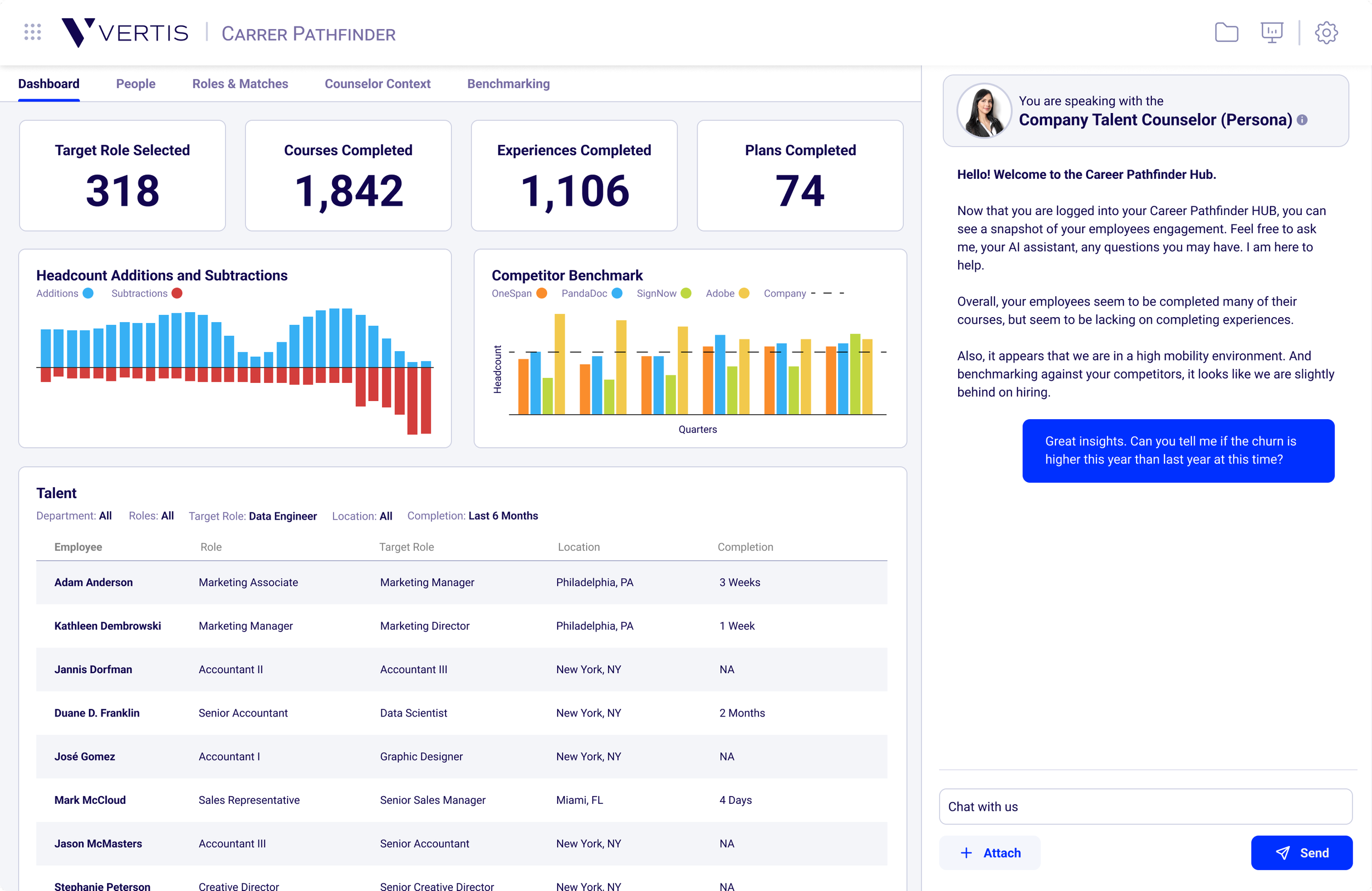The width and height of the screenshot is (1372, 891).
Task: Open the settings gear icon
Action: coord(1326,32)
